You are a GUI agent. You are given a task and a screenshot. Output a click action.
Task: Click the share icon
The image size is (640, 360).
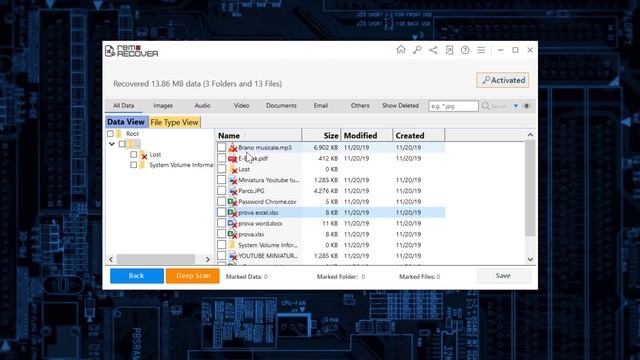(x=433, y=50)
